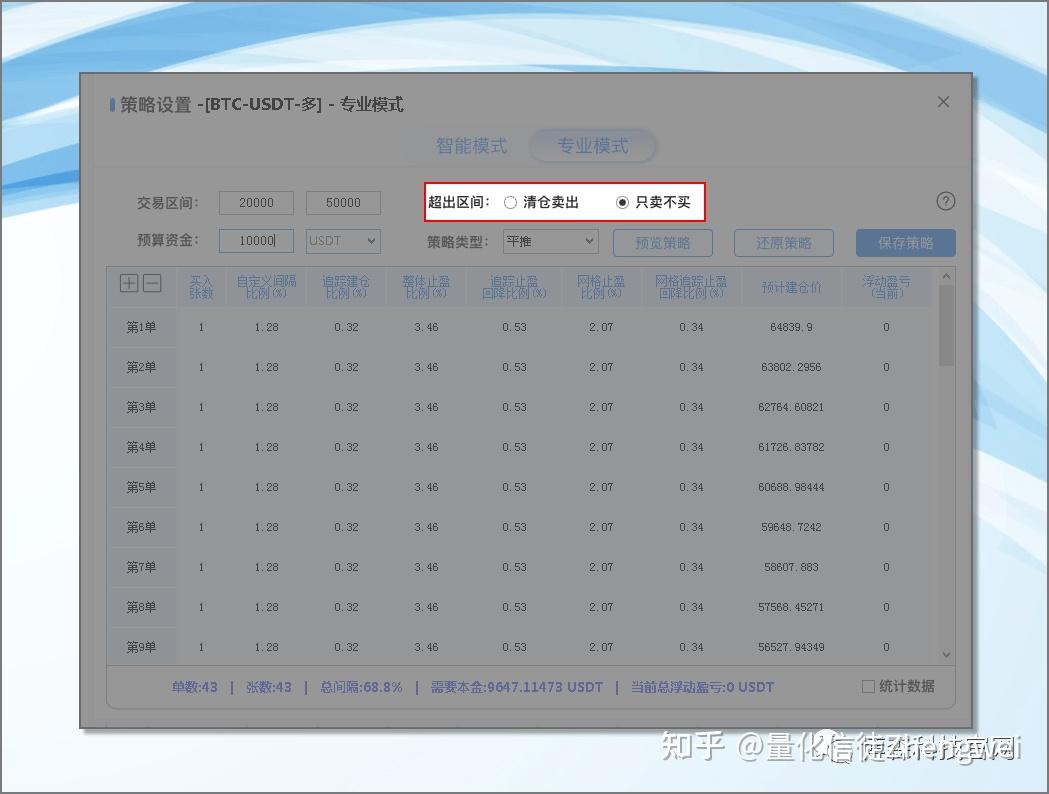This screenshot has width=1049, height=794.
Task: Click the 2.07 cell in 第5单
Action: pos(601,487)
